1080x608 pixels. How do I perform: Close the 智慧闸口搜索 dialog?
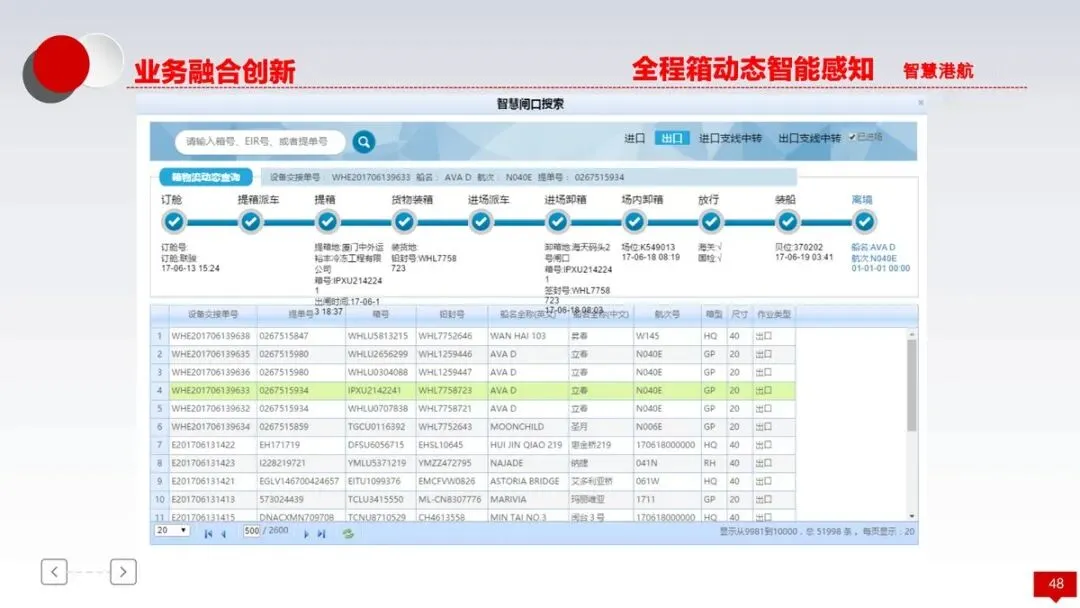[x=921, y=103]
